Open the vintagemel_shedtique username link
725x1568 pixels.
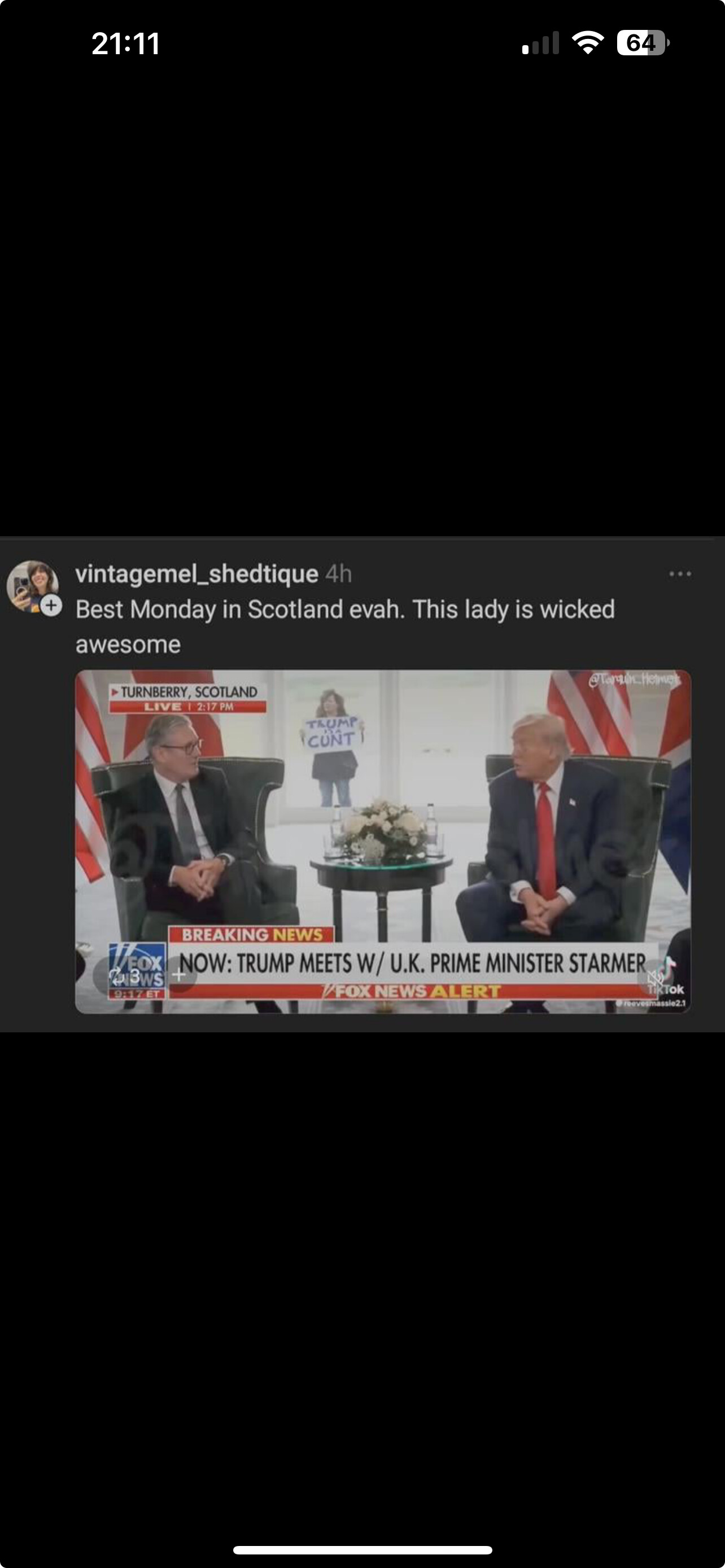(x=196, y=573)
